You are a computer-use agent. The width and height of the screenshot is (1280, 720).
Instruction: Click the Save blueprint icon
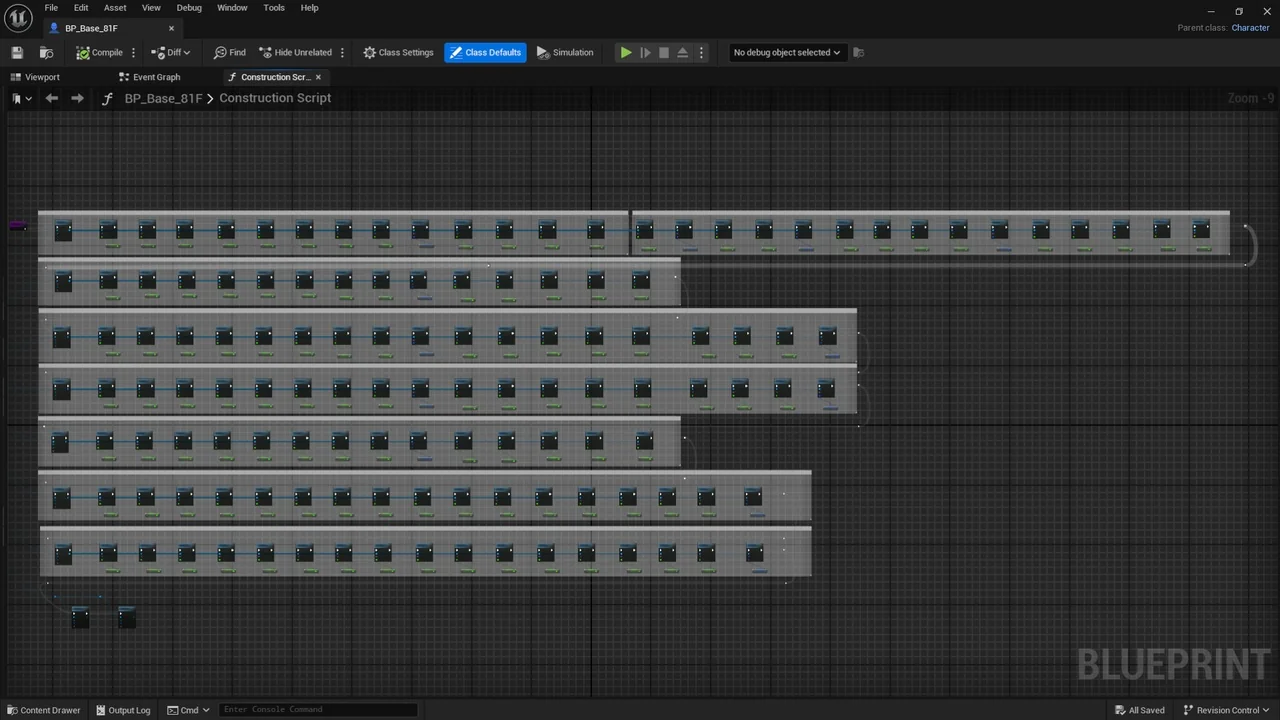tap(17, 53)
